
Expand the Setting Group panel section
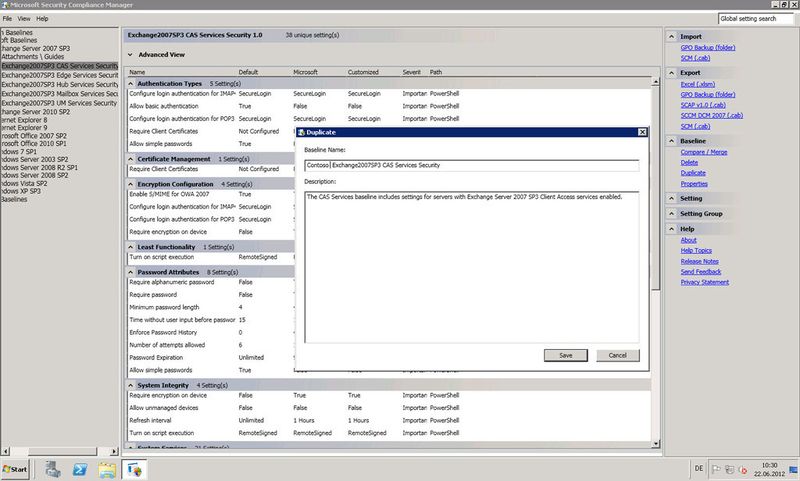(671, 214)
